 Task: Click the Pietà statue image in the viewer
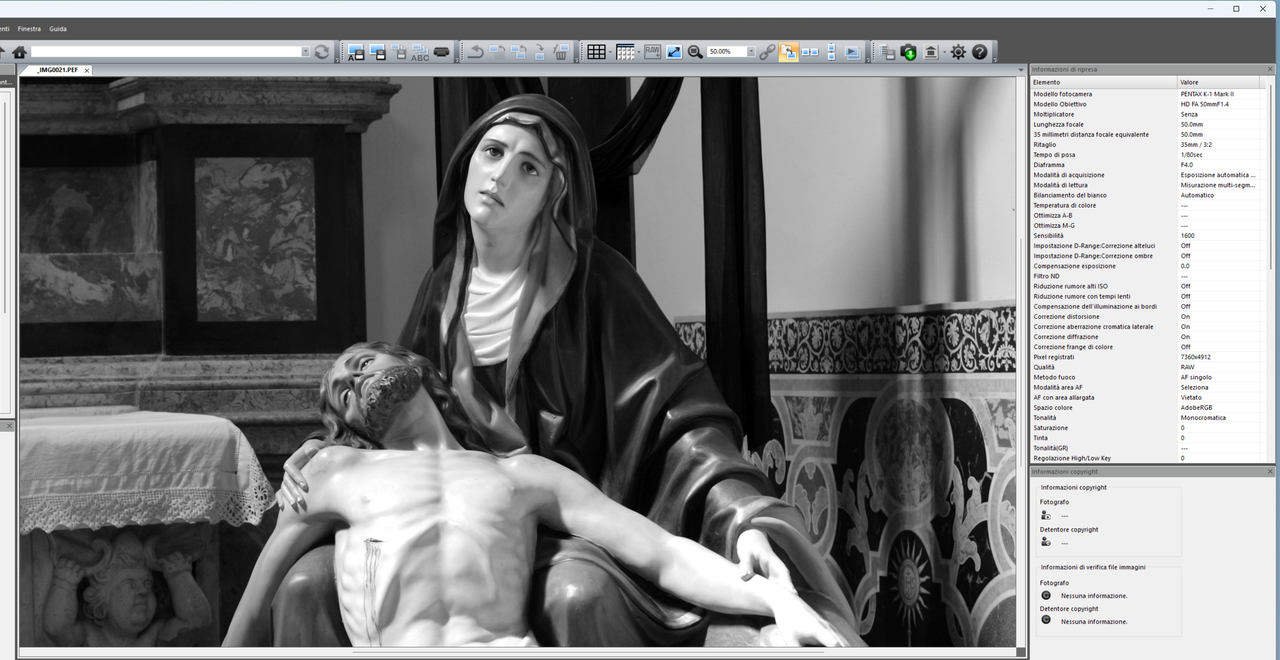tap(518, 360)
